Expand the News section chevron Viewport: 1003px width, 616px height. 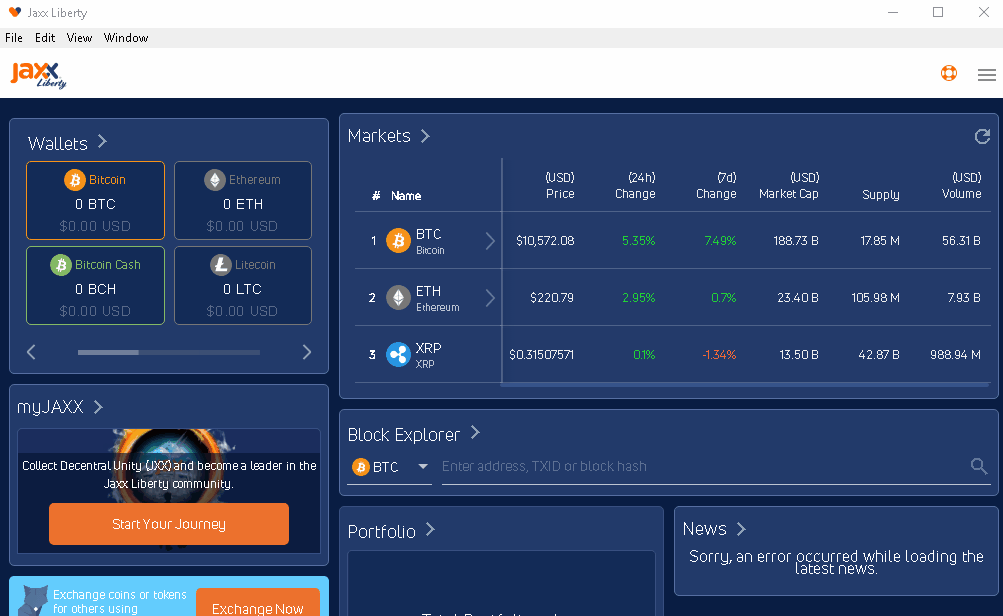(x=741, y=529)
